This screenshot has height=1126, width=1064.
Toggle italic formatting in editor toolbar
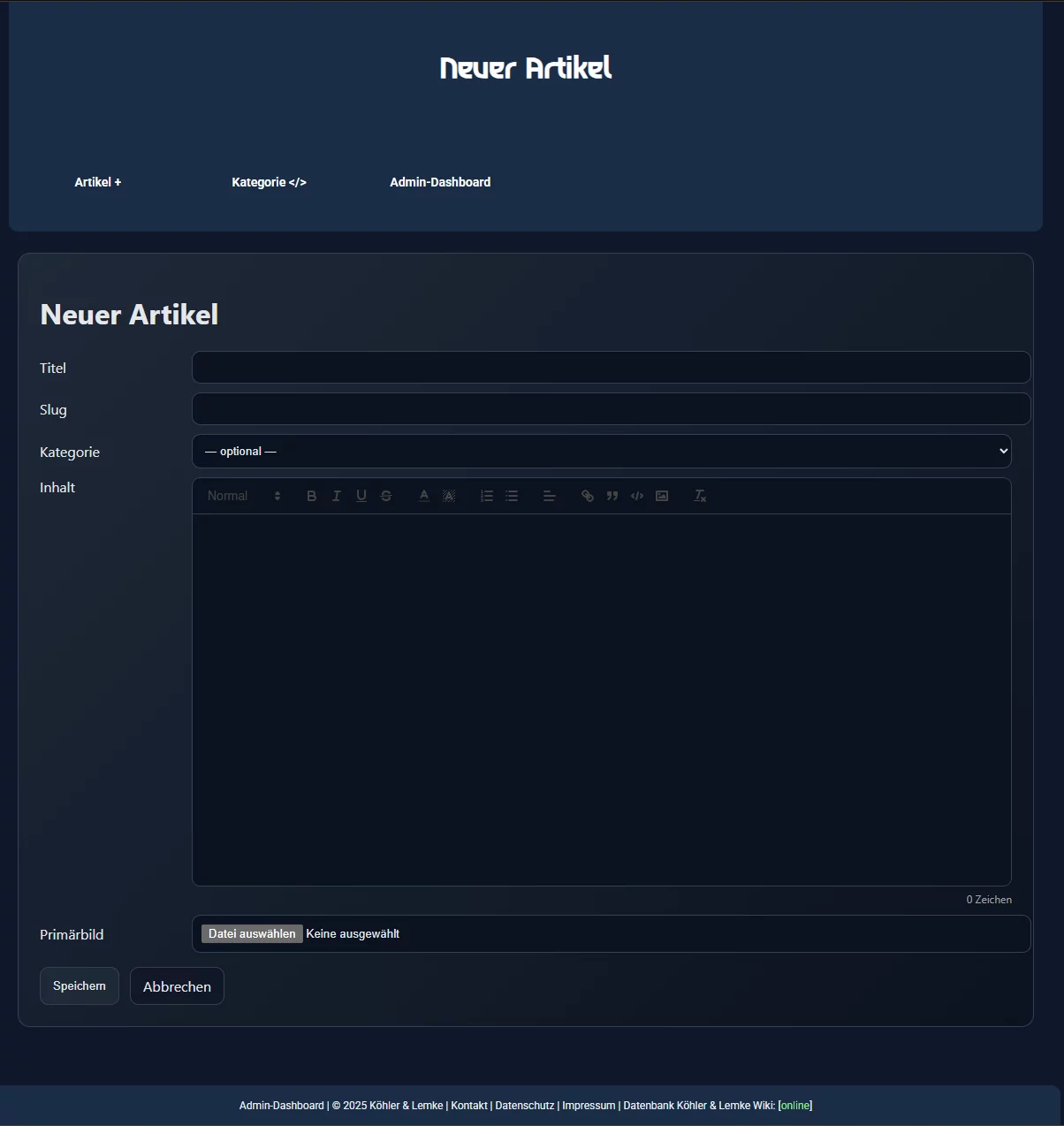[336, 496]
